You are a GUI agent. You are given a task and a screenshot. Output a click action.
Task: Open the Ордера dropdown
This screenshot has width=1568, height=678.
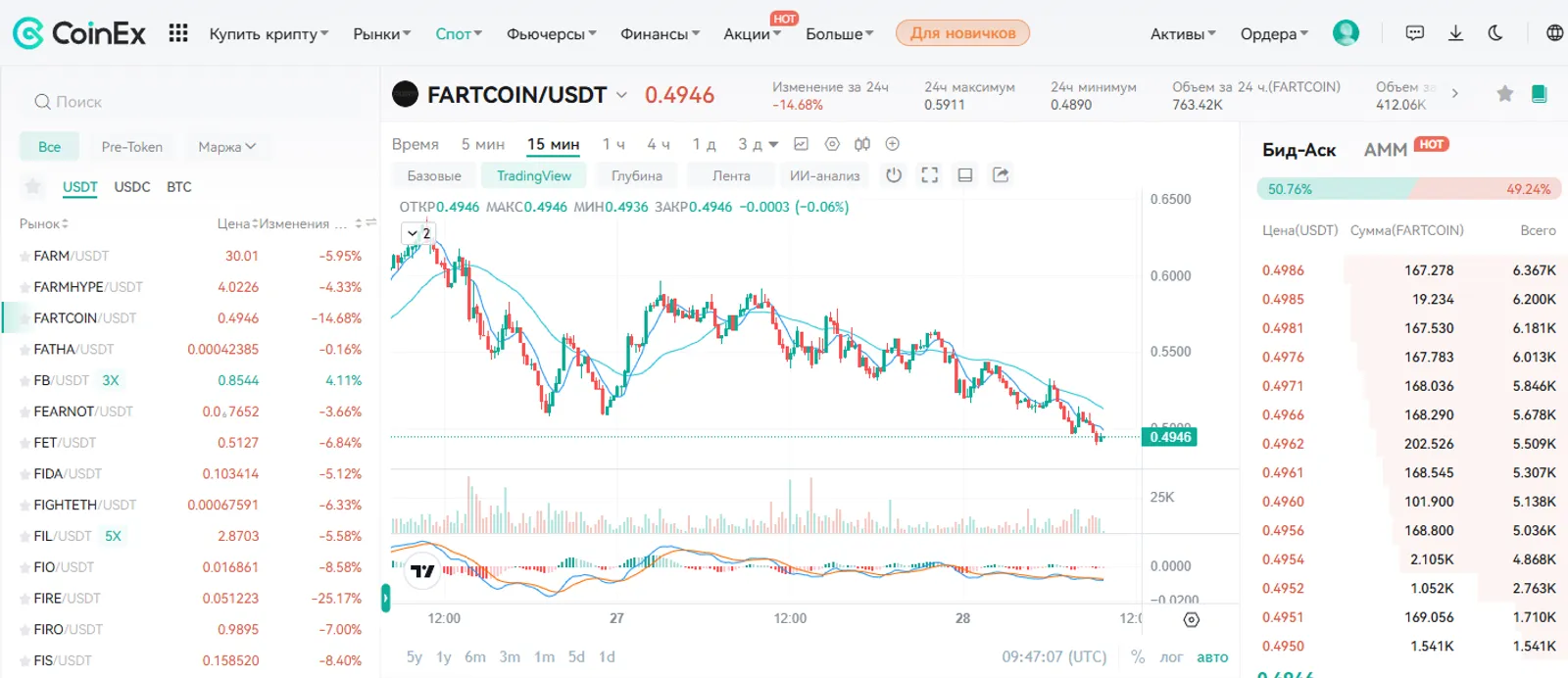(x=1274, y=33)
